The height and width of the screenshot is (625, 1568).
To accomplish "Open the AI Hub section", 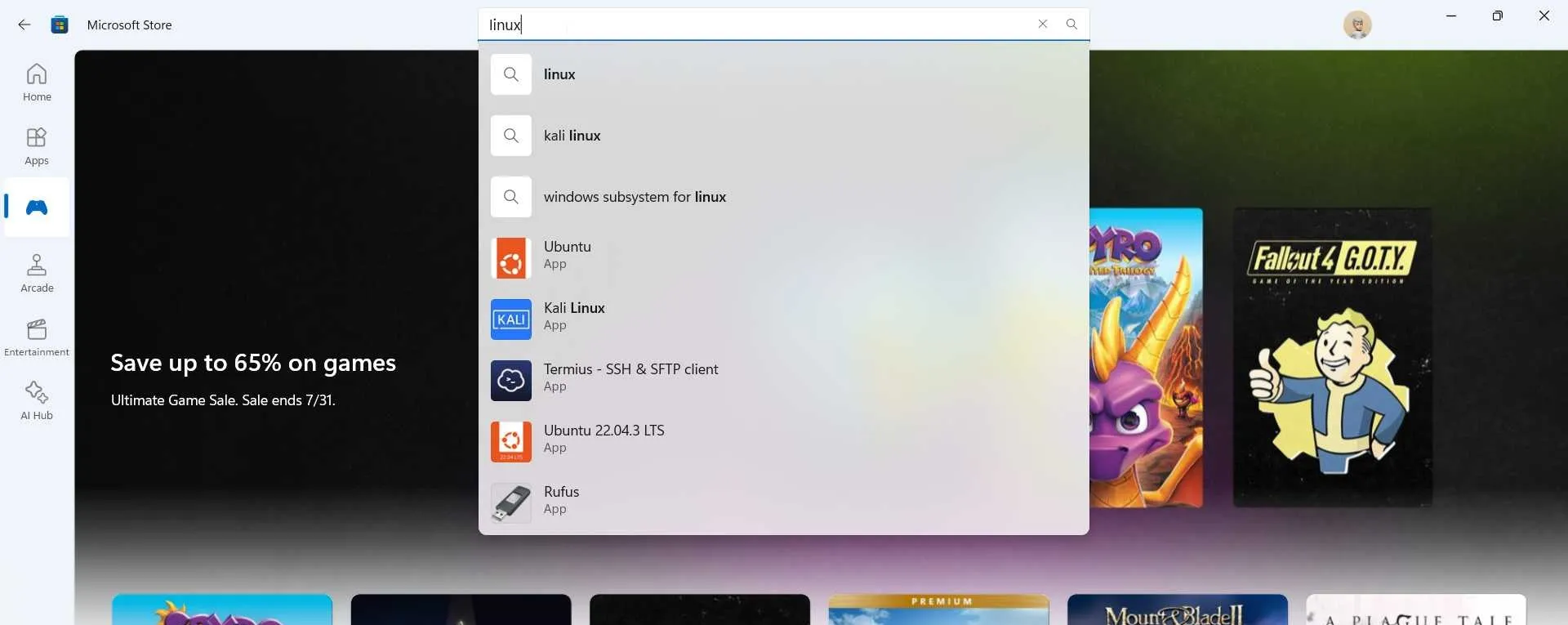I will point(37,401).
